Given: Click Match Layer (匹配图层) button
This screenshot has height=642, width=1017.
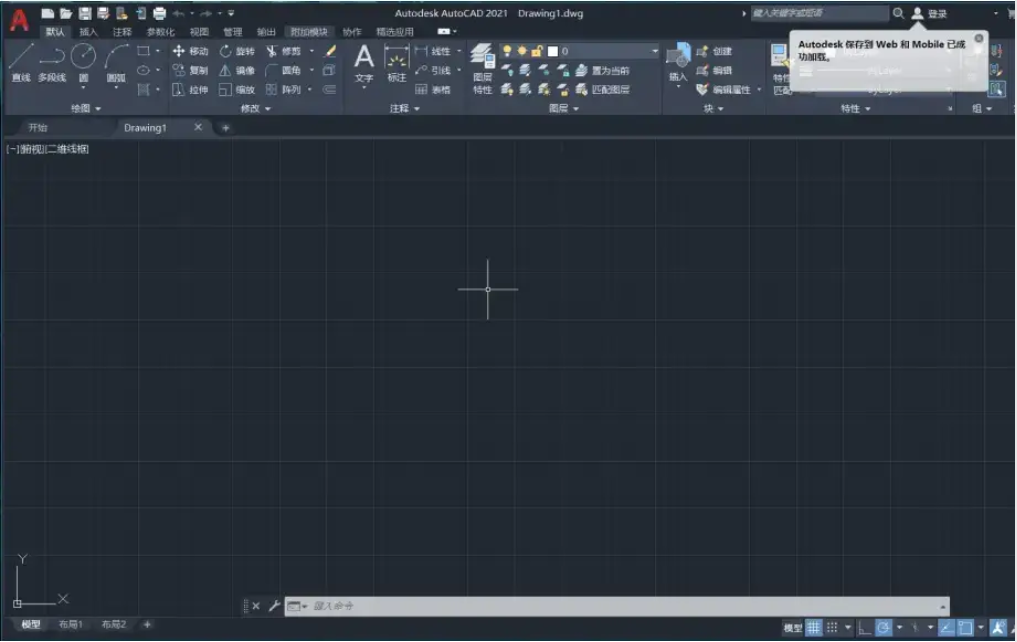Looking at the screenshot, I should tap(602, 89).
